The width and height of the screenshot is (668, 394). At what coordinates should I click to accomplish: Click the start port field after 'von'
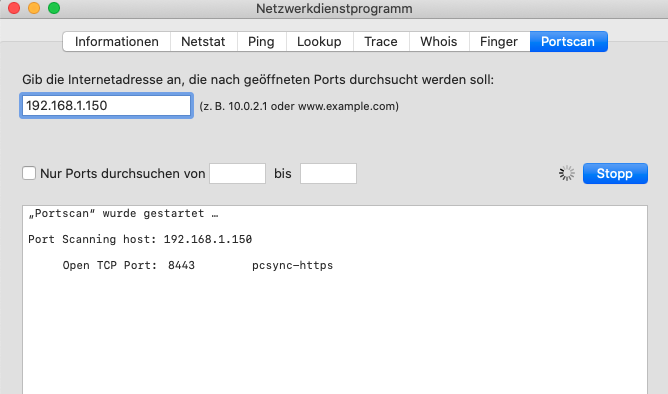pos(237,173)
